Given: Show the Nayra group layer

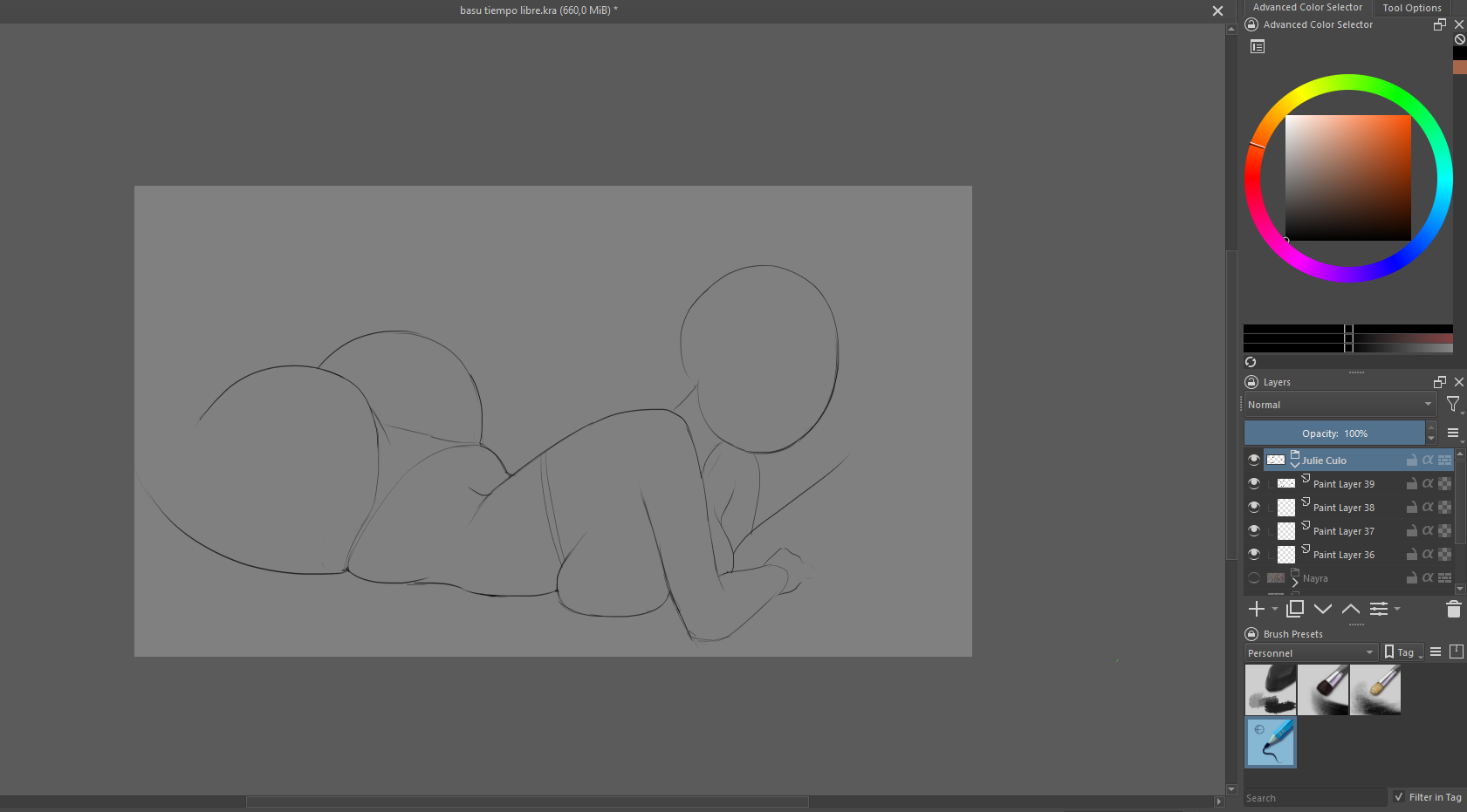Looking at the screenshot, I should (x=1254, y=577).
